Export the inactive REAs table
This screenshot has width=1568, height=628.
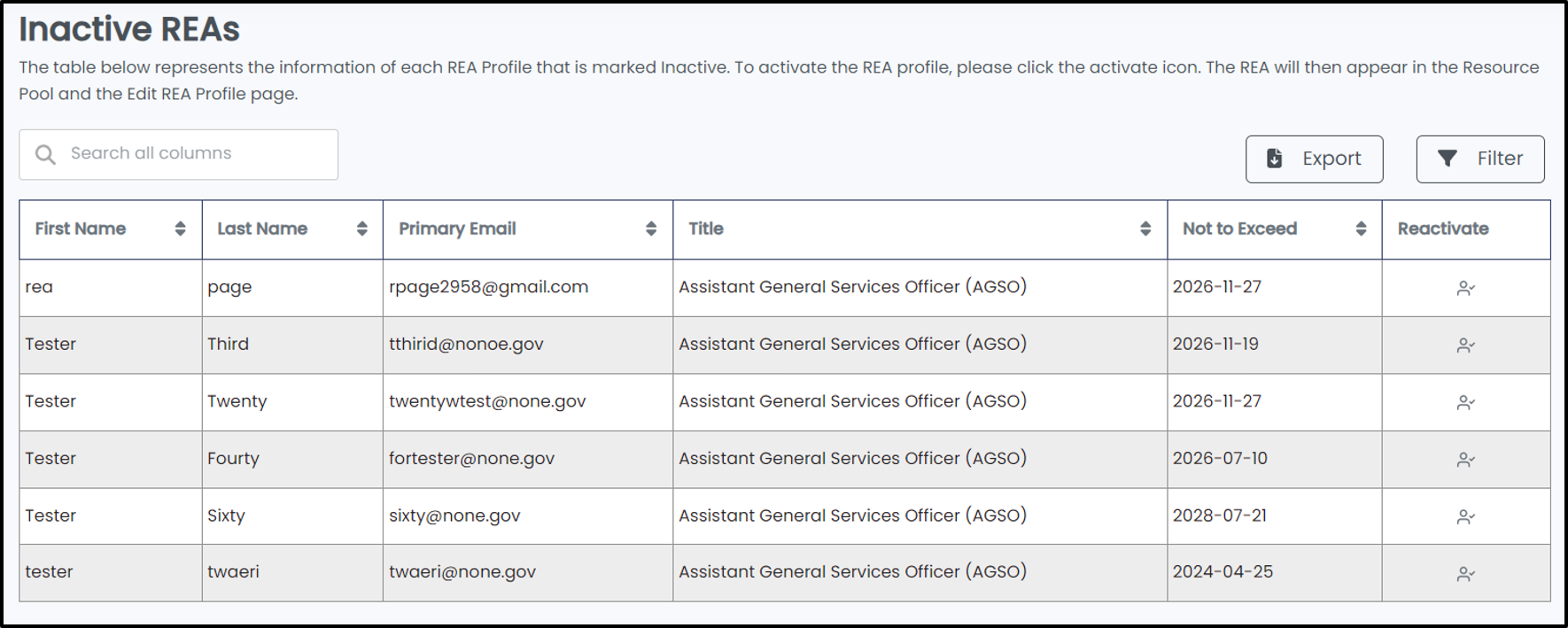click(1314, 159)
